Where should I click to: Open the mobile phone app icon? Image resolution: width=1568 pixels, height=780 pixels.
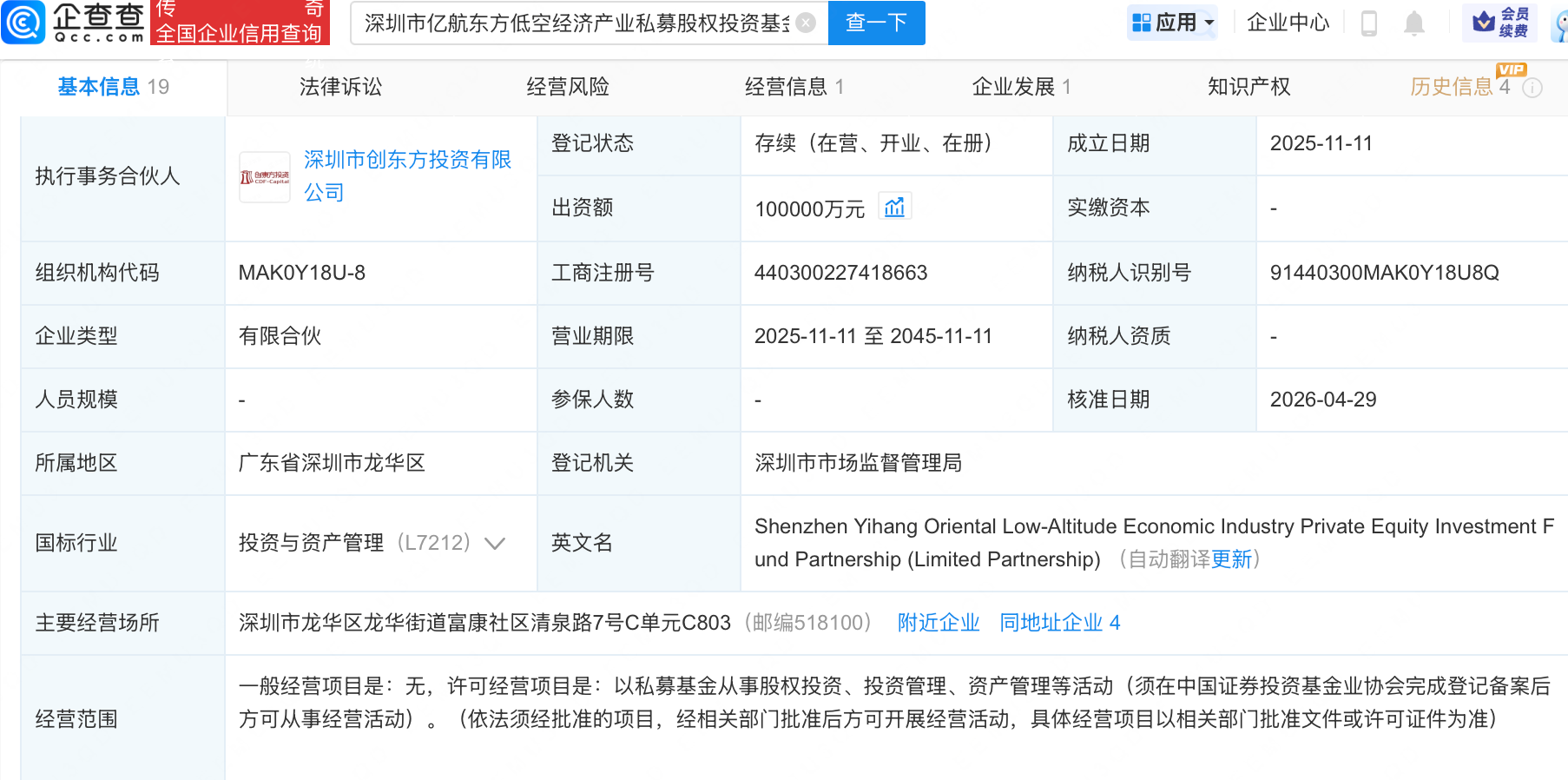click(1368, 23)
